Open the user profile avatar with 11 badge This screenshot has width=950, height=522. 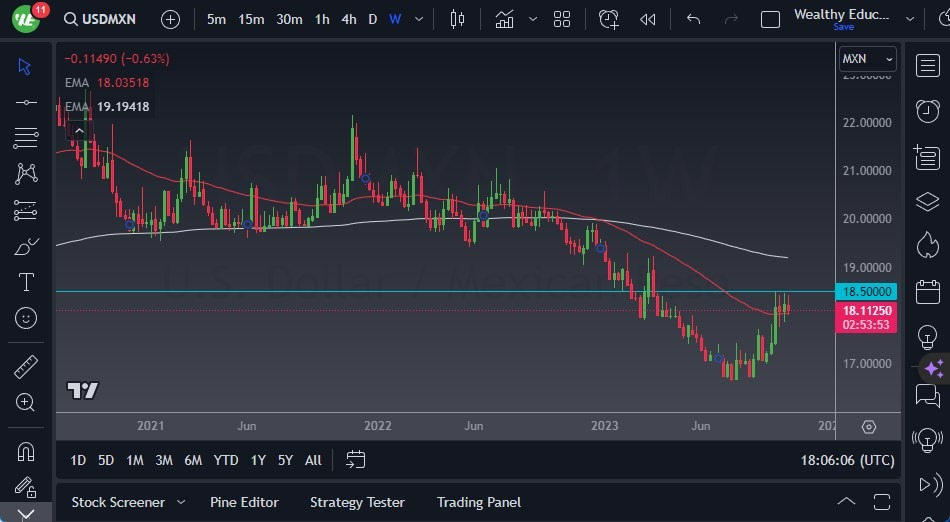click(x=26, y=18)
